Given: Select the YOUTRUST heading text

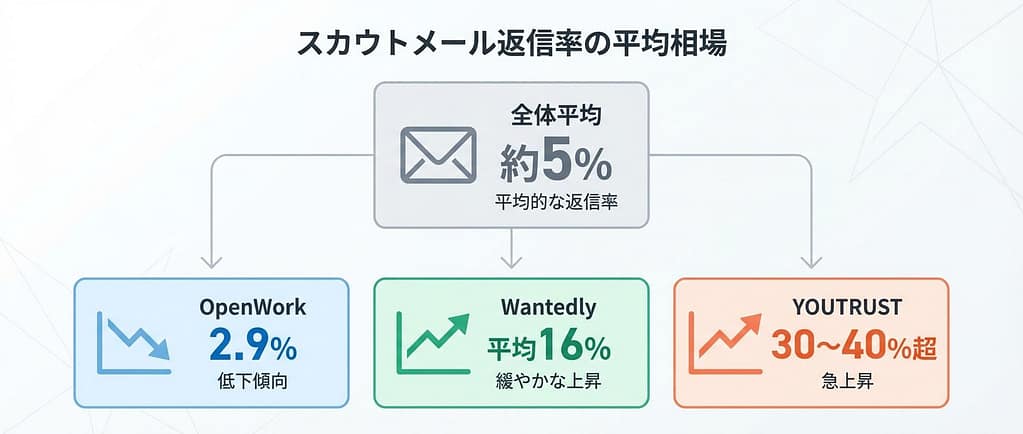Looking at the screenshot, I should (x=847, y=307).
